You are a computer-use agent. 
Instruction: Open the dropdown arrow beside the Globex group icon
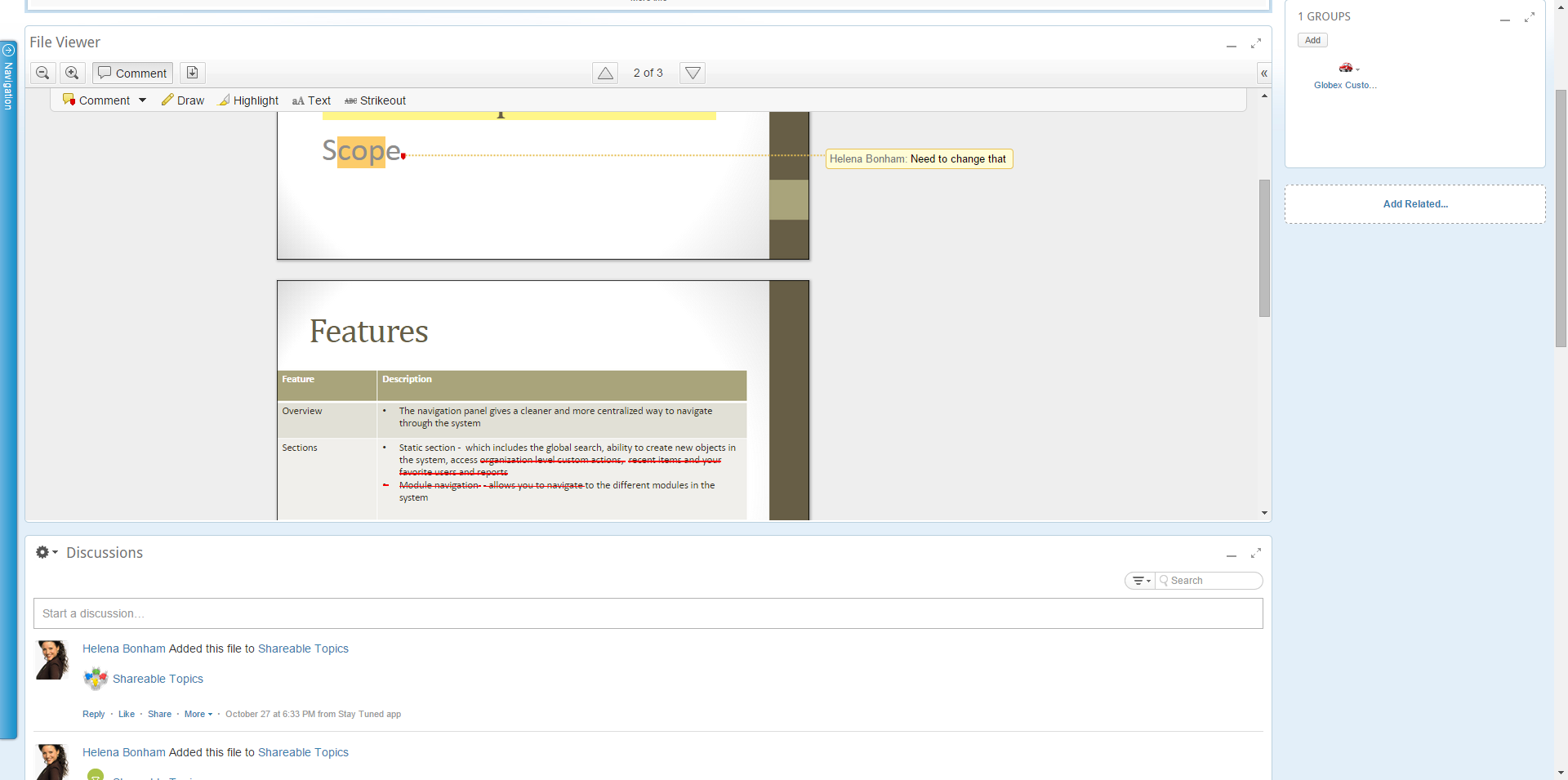tap(1358, 69)
